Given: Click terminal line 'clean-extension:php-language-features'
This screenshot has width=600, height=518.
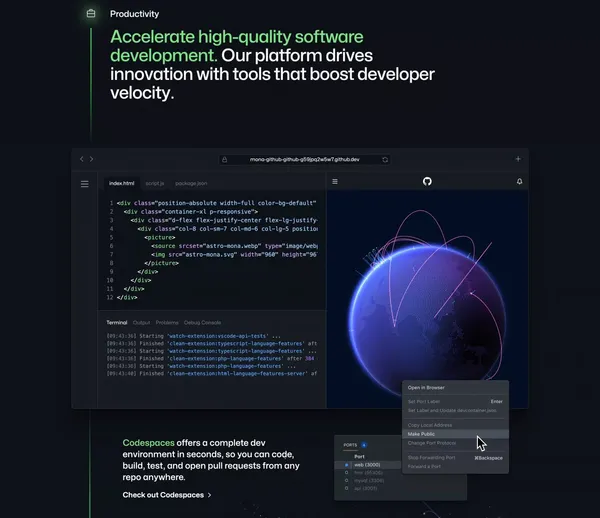Looking at the screenshot, I should tap(210, 358).
